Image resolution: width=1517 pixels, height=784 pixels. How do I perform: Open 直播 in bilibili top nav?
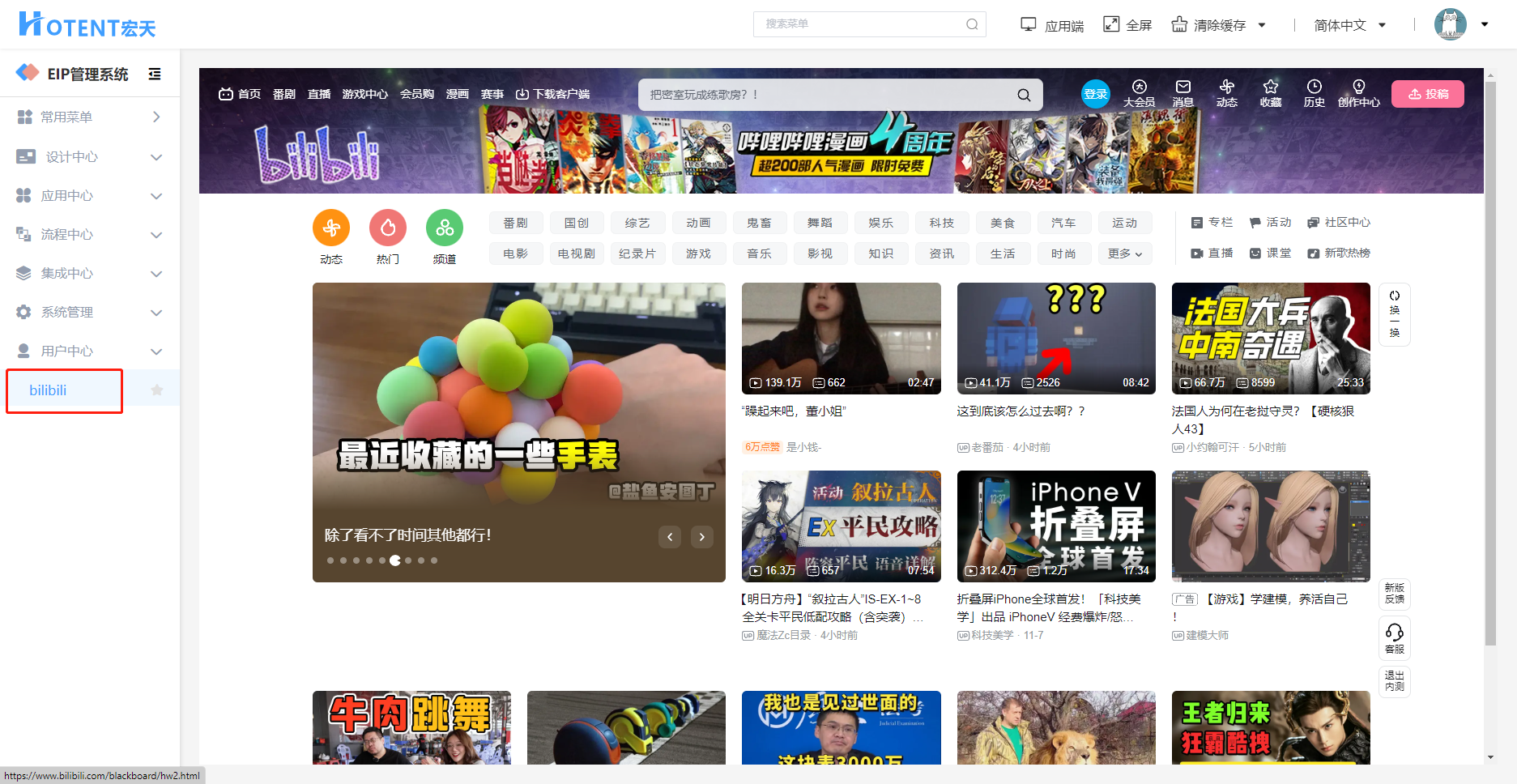coord(319,95)
